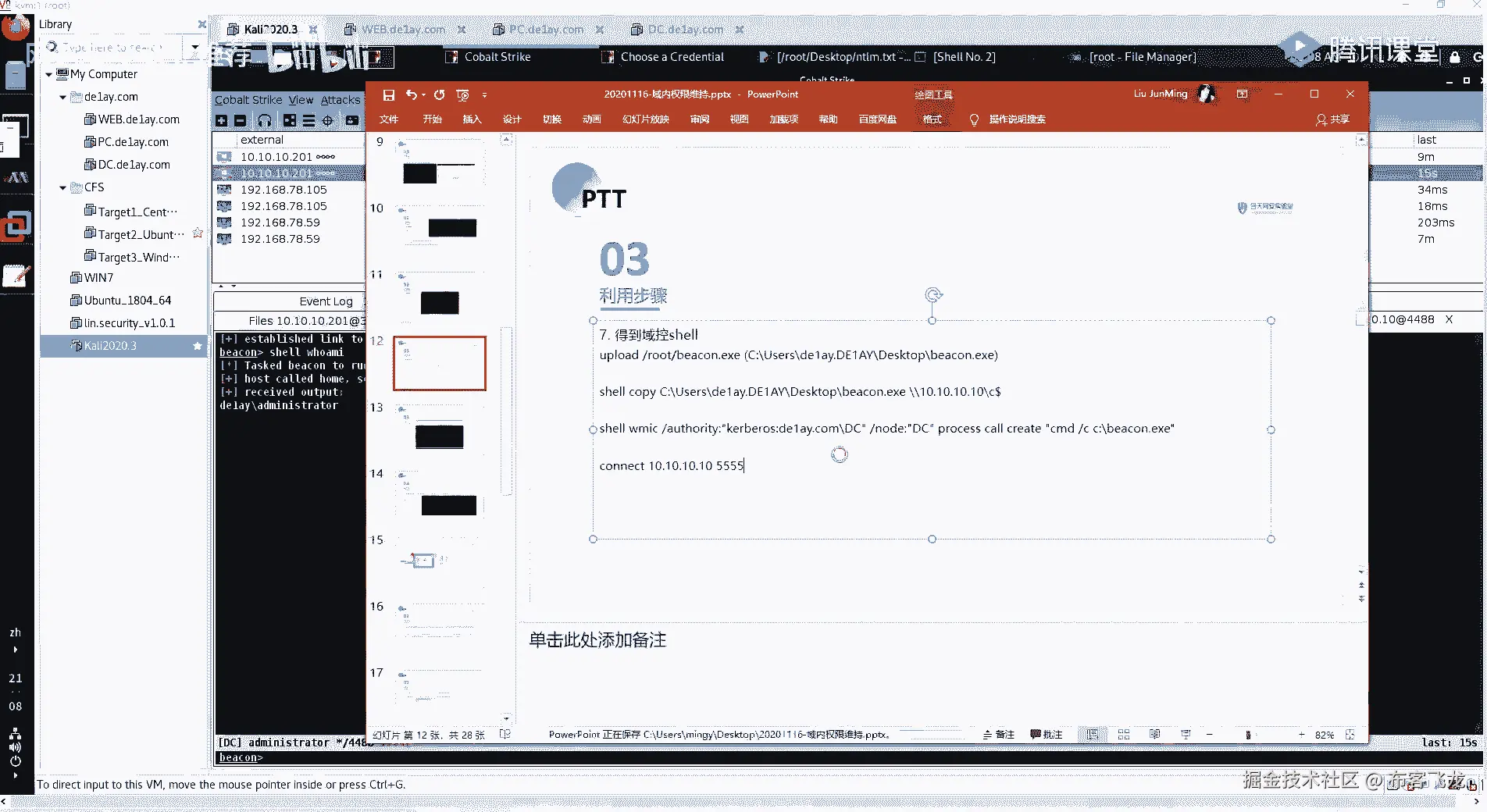Switch to Reading view
This screenshot has height=812, width=1487.
(1155, 735)
